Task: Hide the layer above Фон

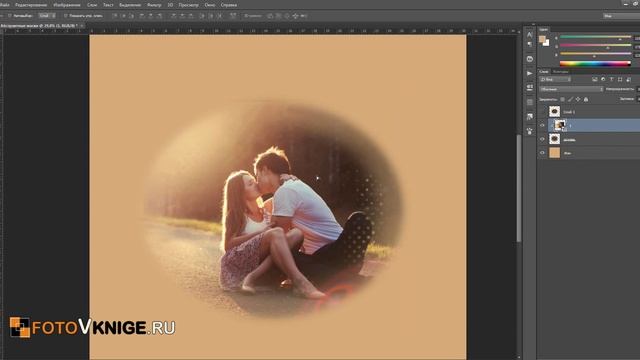Action: pyautogui.click(x=542, y=139)
